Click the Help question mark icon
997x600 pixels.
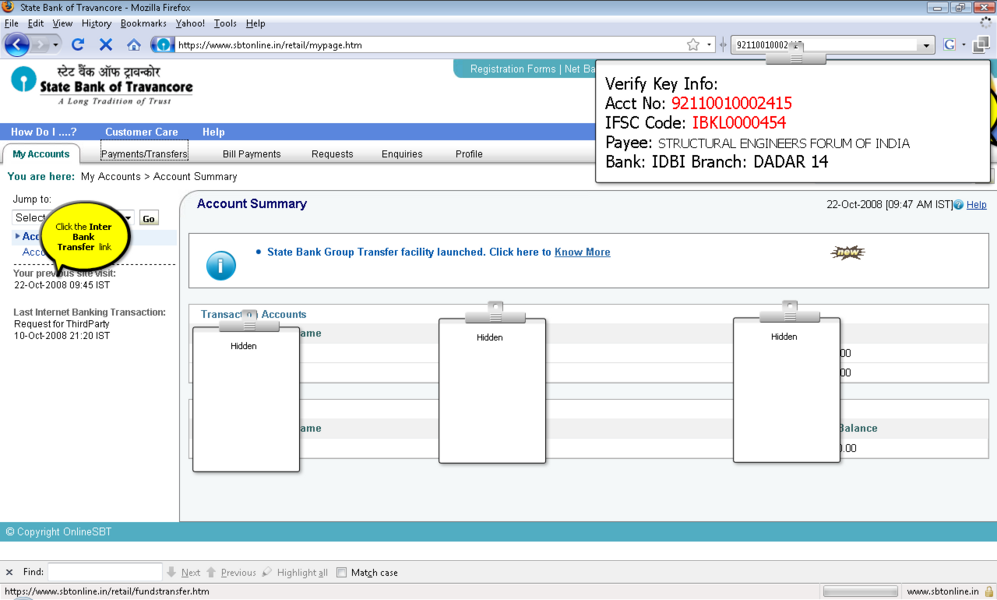pos(959,205)
